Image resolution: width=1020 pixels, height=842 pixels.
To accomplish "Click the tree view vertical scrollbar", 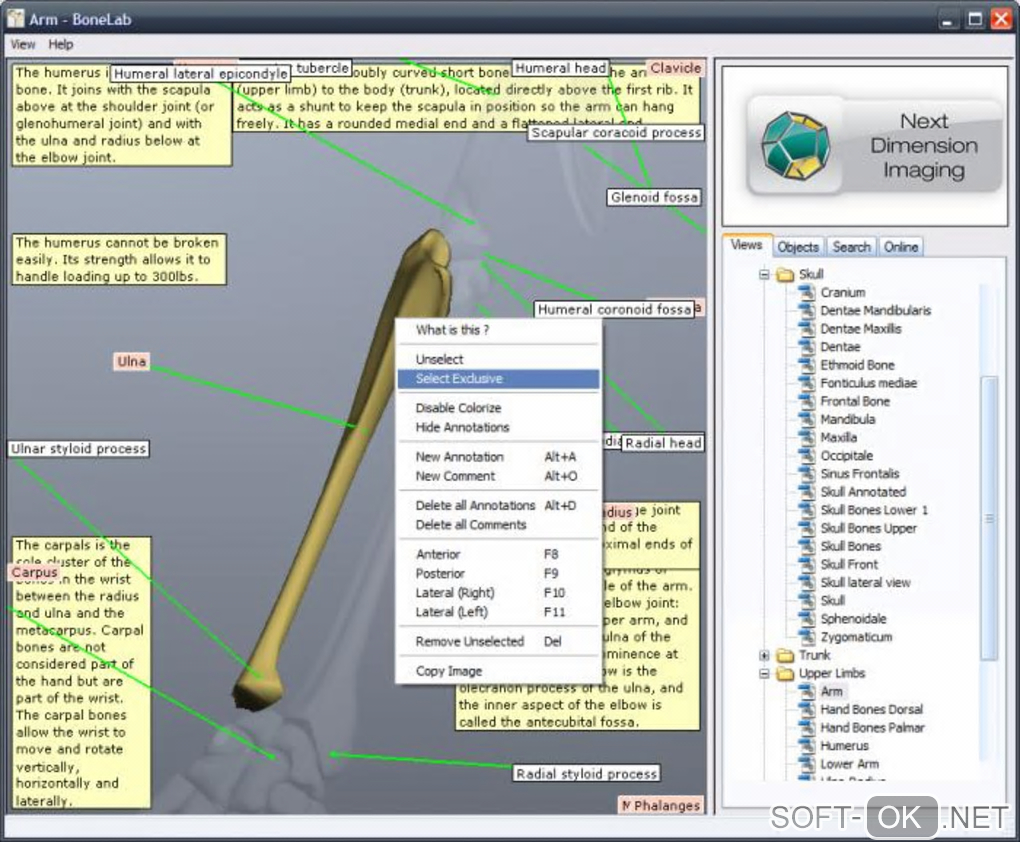I will pos(989,518).
